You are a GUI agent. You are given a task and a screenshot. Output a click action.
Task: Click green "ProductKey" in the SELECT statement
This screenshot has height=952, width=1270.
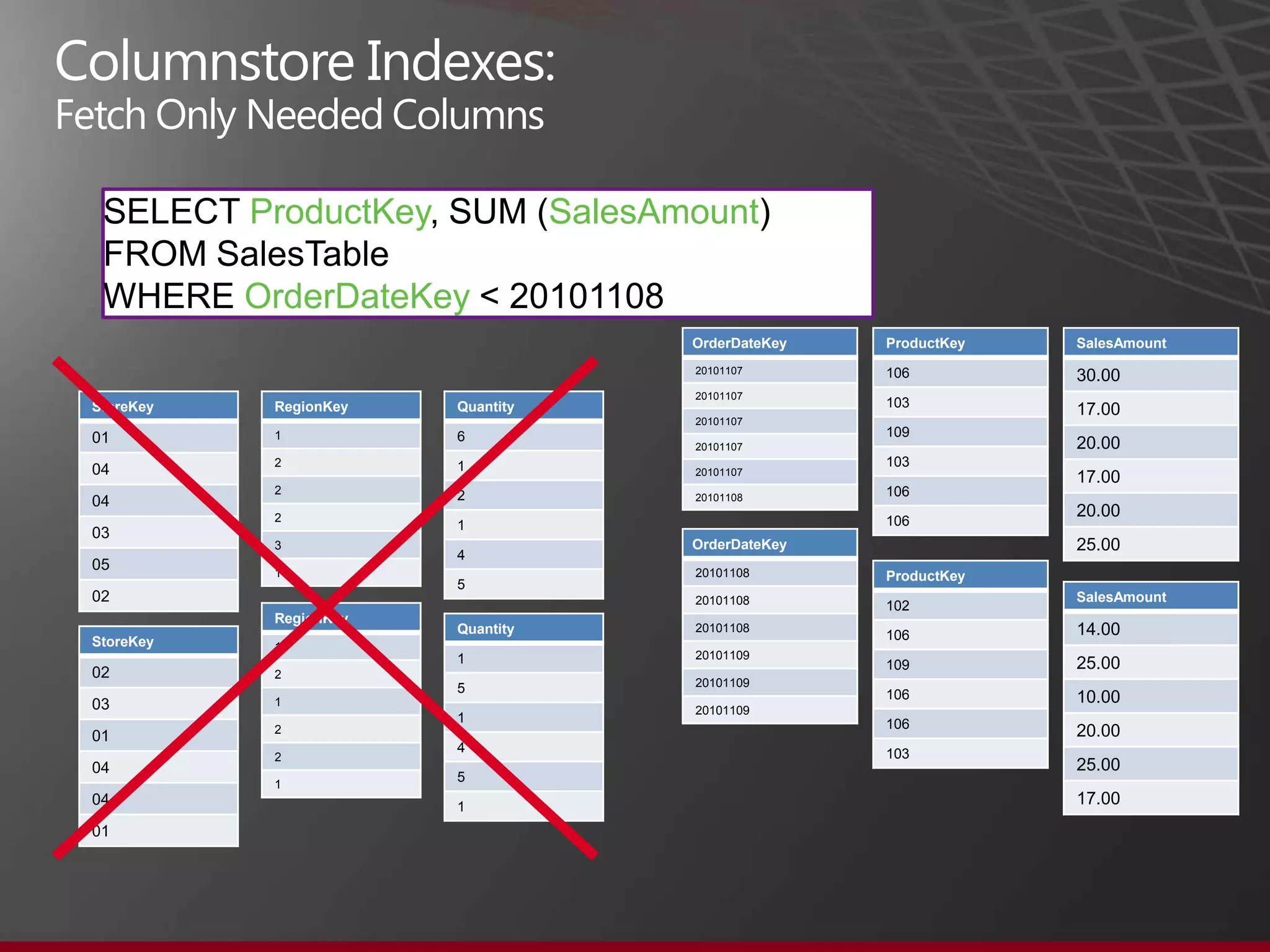tap(340, 212)
